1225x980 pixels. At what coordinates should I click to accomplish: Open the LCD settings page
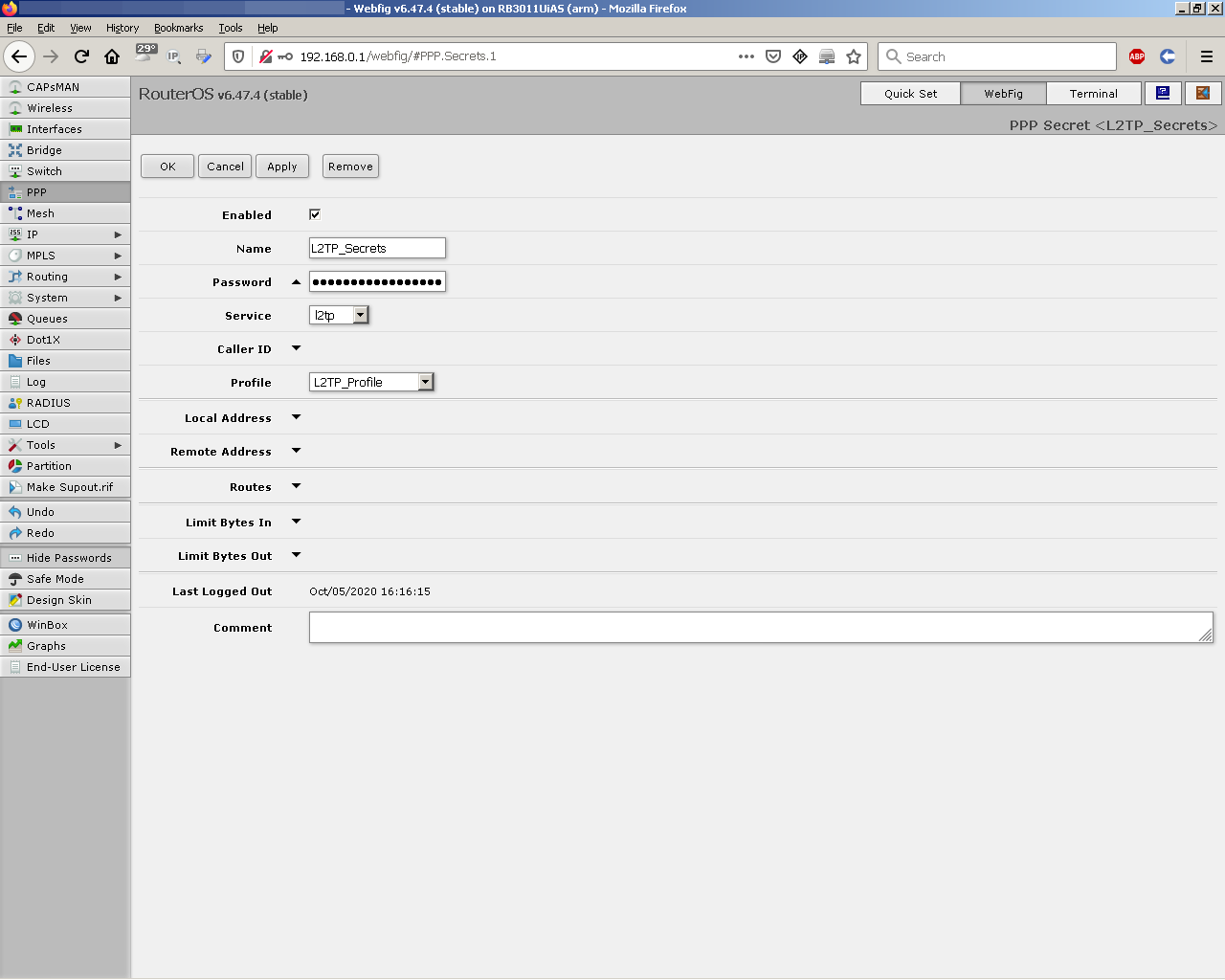coord(65,424)
